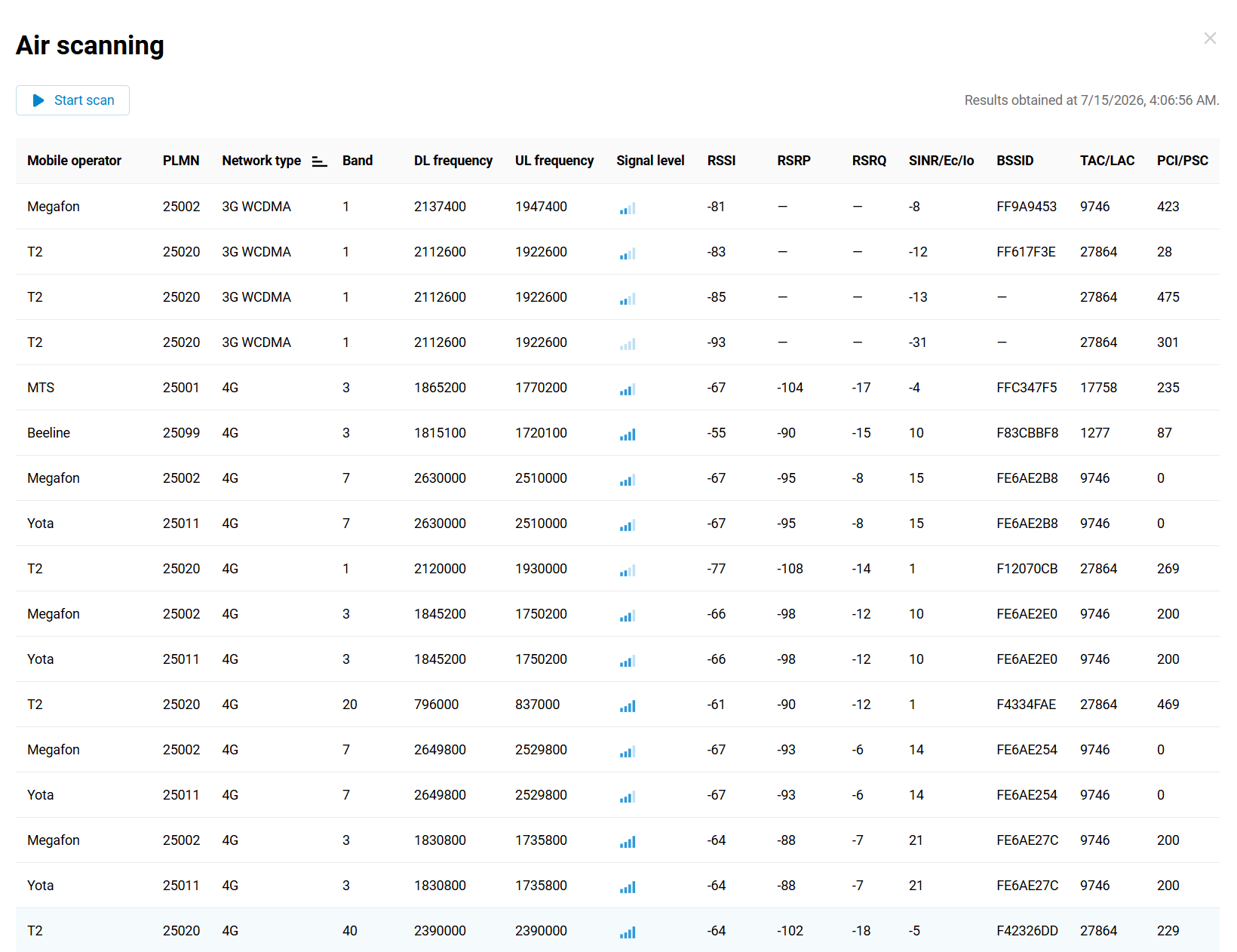Click TAC/LAC value 1277

[1094, 433]
